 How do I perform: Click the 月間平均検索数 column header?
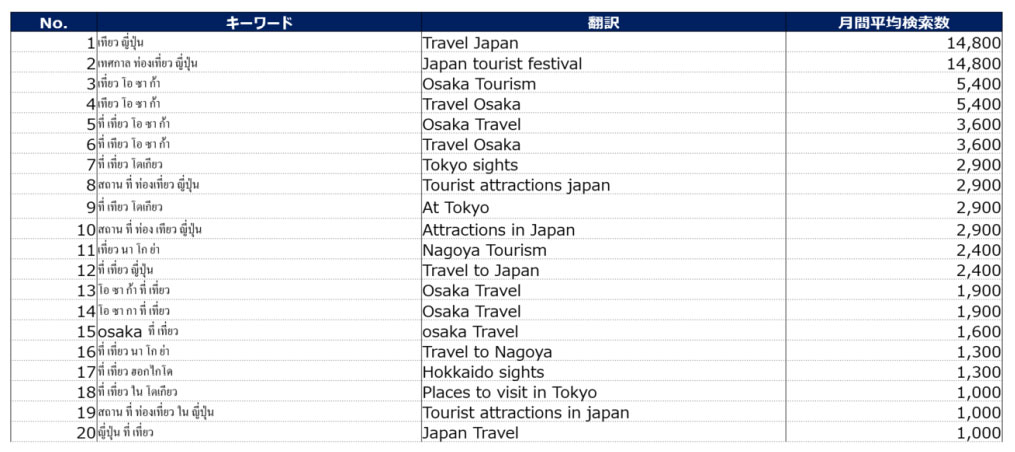coord(895,23)
